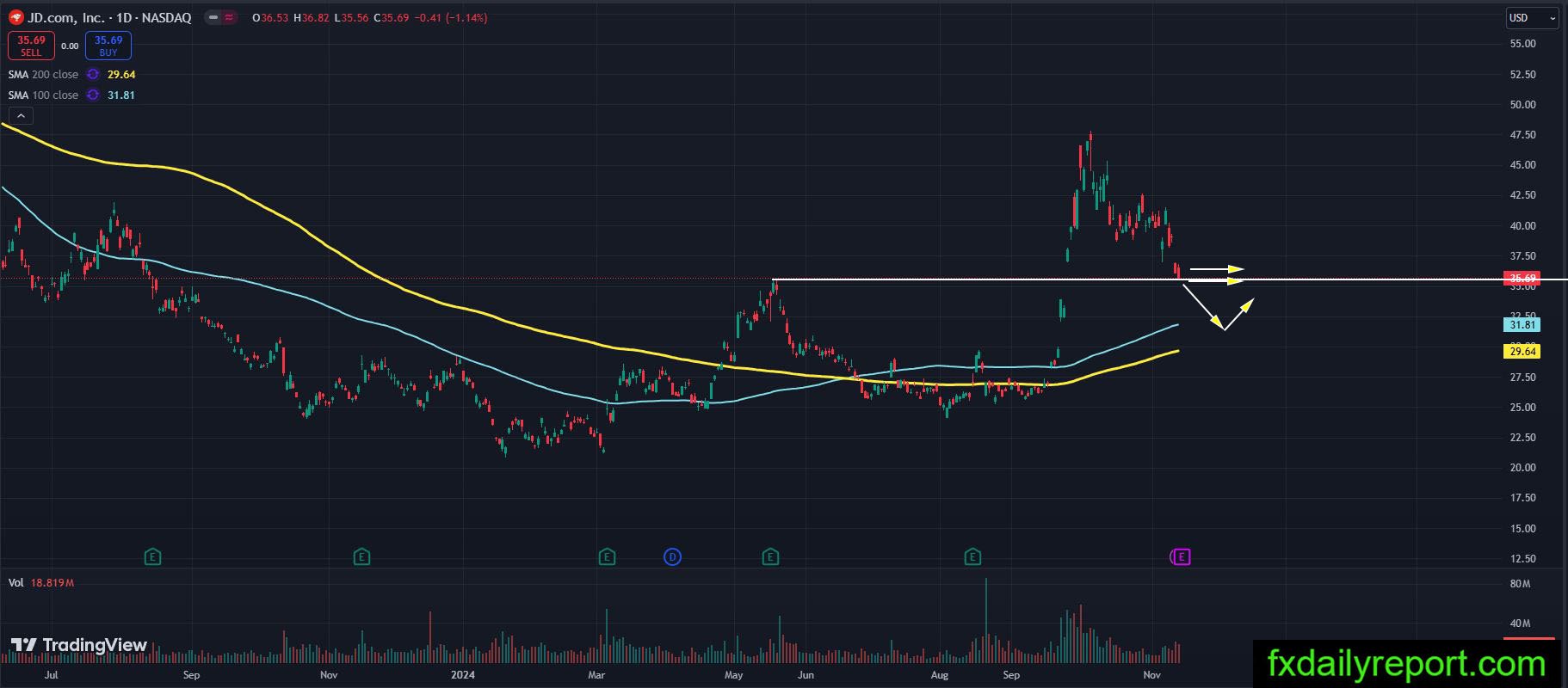Image resolution: width=1568 pixels, height=688 pixels.
Task: Open the earnings marker above Mar 2024
Action: 607,557
